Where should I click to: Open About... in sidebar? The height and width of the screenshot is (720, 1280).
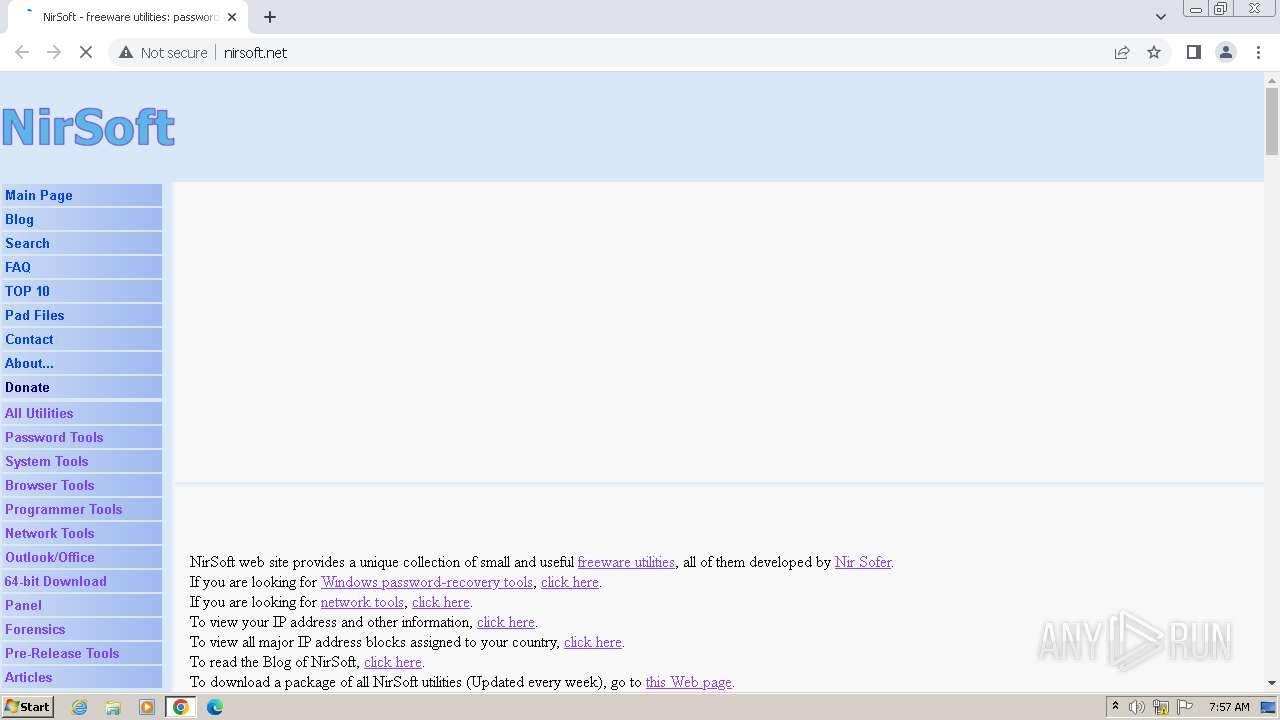pyautogui.click(x=81, y=363)
